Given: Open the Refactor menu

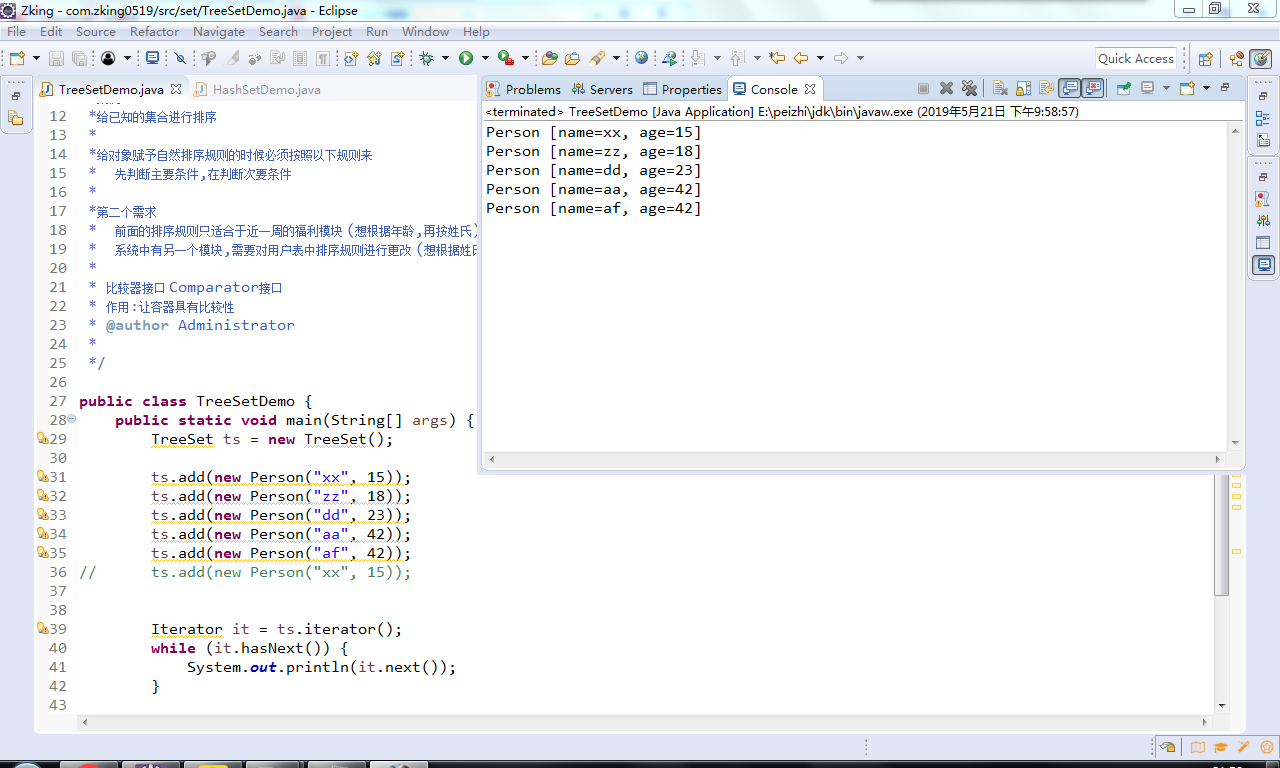Looking at the screenshot, I should coord(154,32).
